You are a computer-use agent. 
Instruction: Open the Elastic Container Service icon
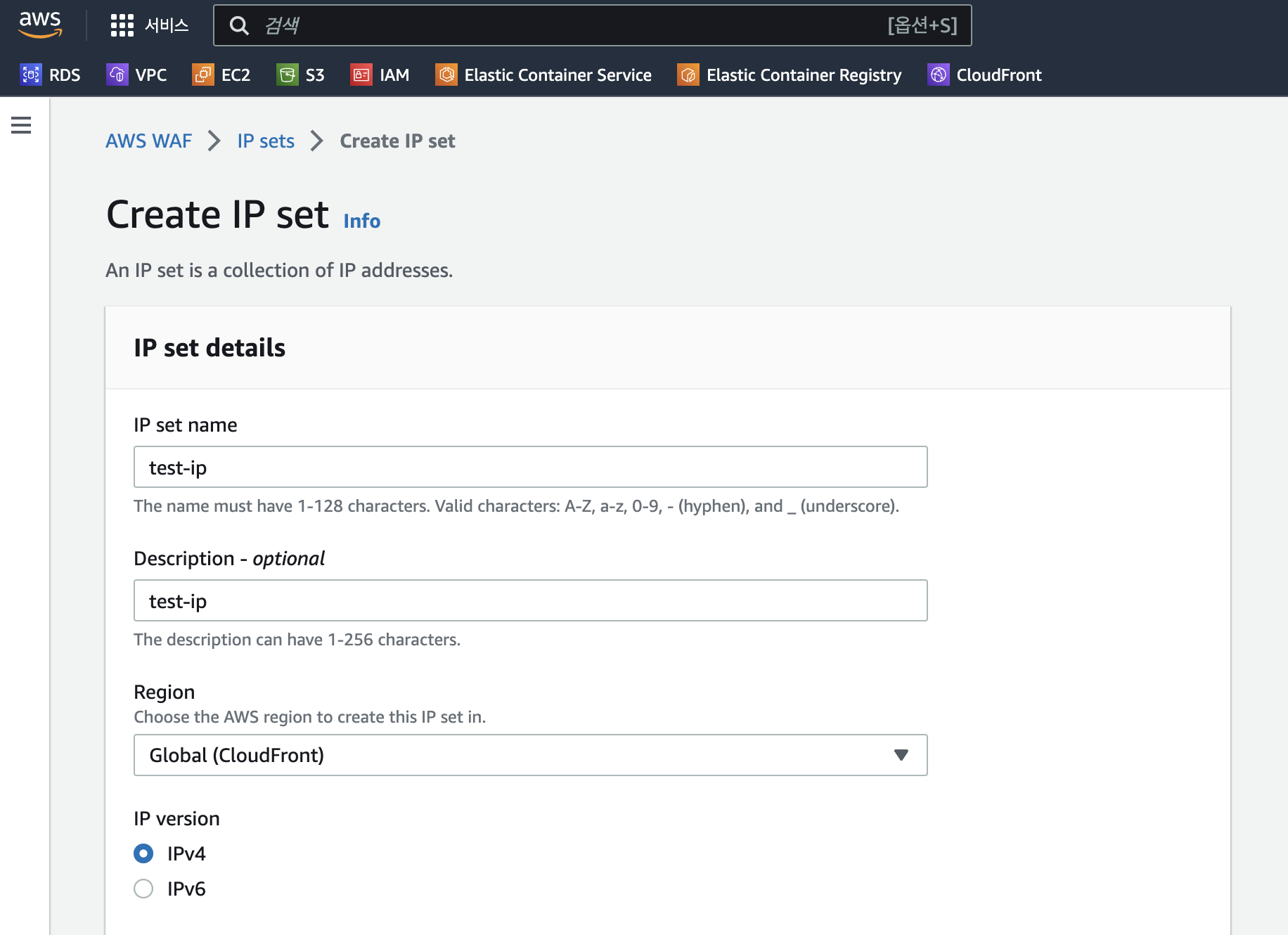pyautogui.click(x=446, y=75)
